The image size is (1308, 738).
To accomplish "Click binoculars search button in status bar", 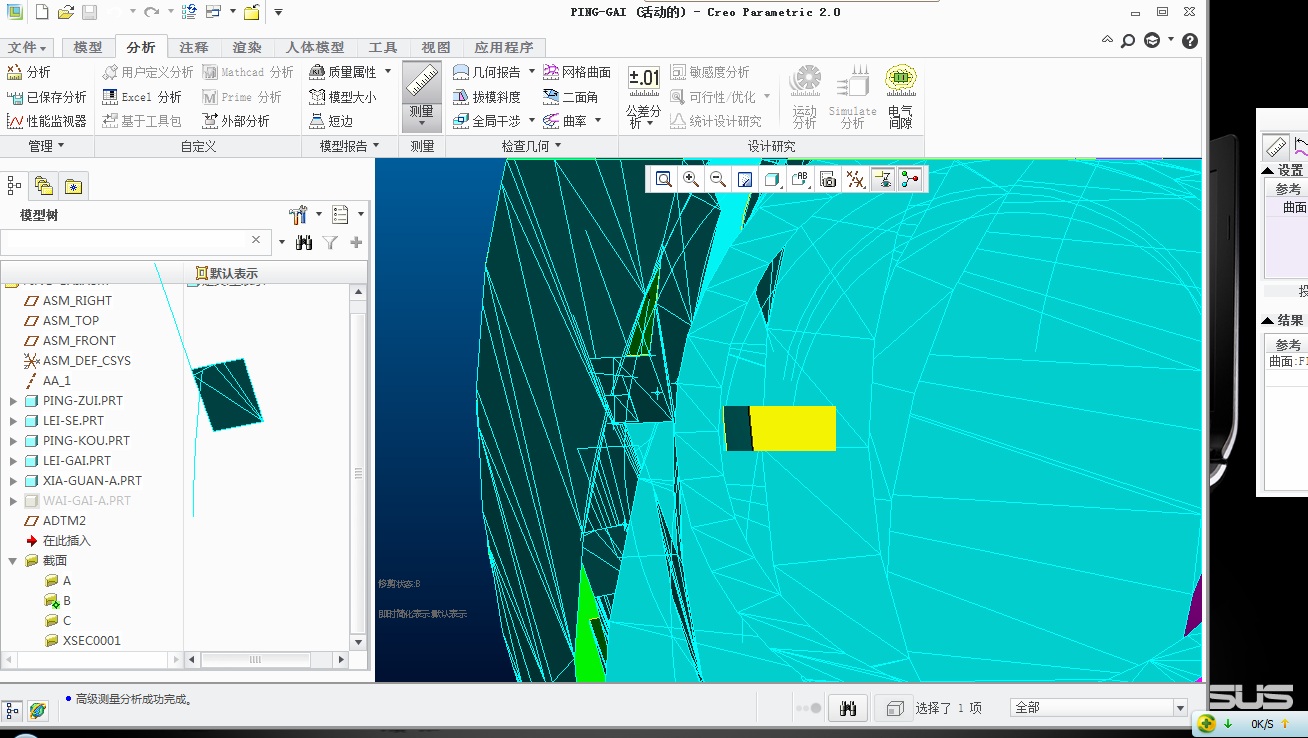I will (849, 708).
